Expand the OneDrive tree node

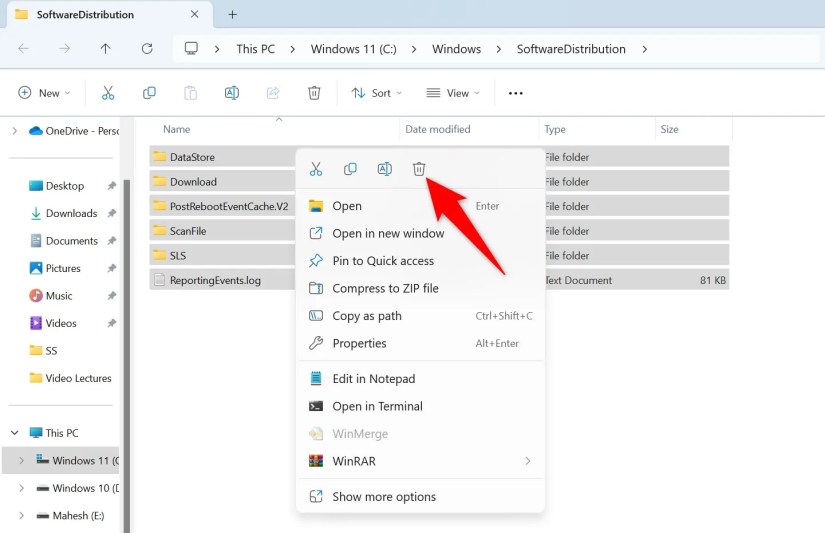(14, 130)
